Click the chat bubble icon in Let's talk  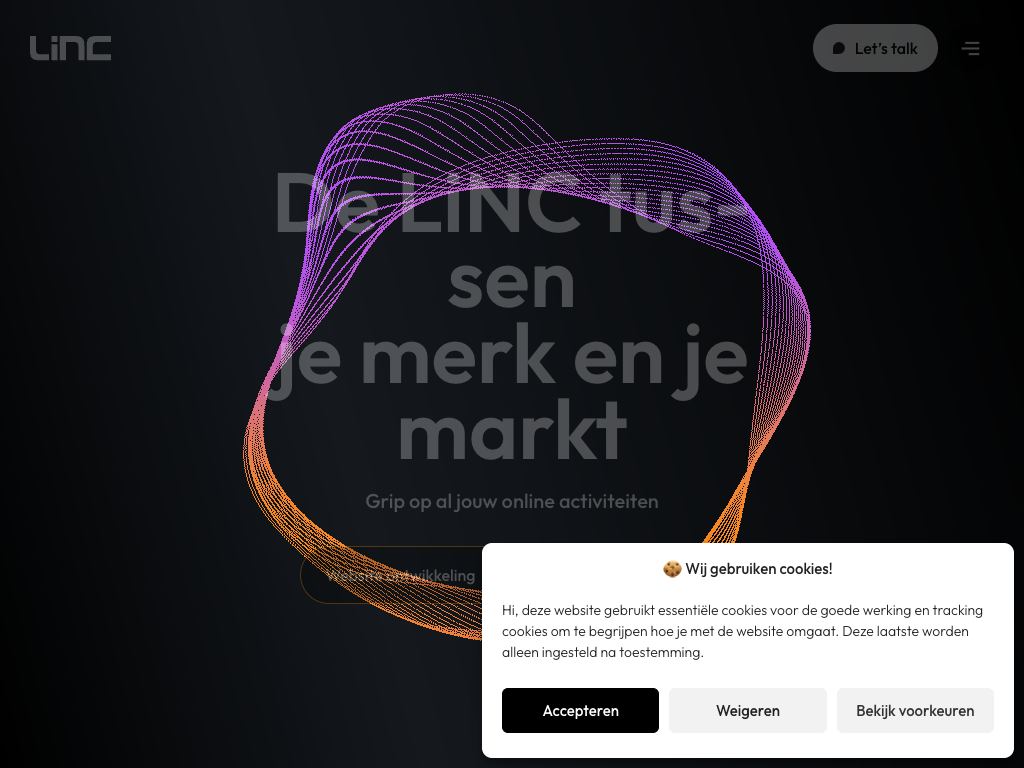click(x=839, y=48)
